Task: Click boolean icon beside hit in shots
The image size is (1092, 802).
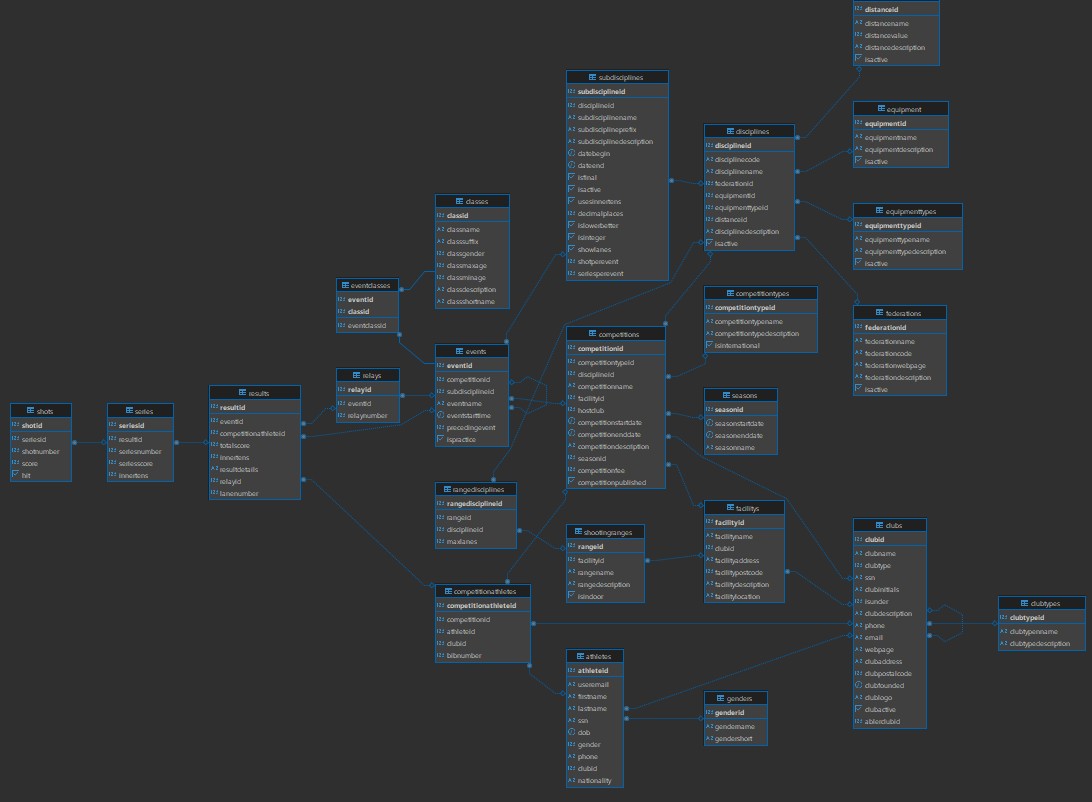Action: [15, 476]
